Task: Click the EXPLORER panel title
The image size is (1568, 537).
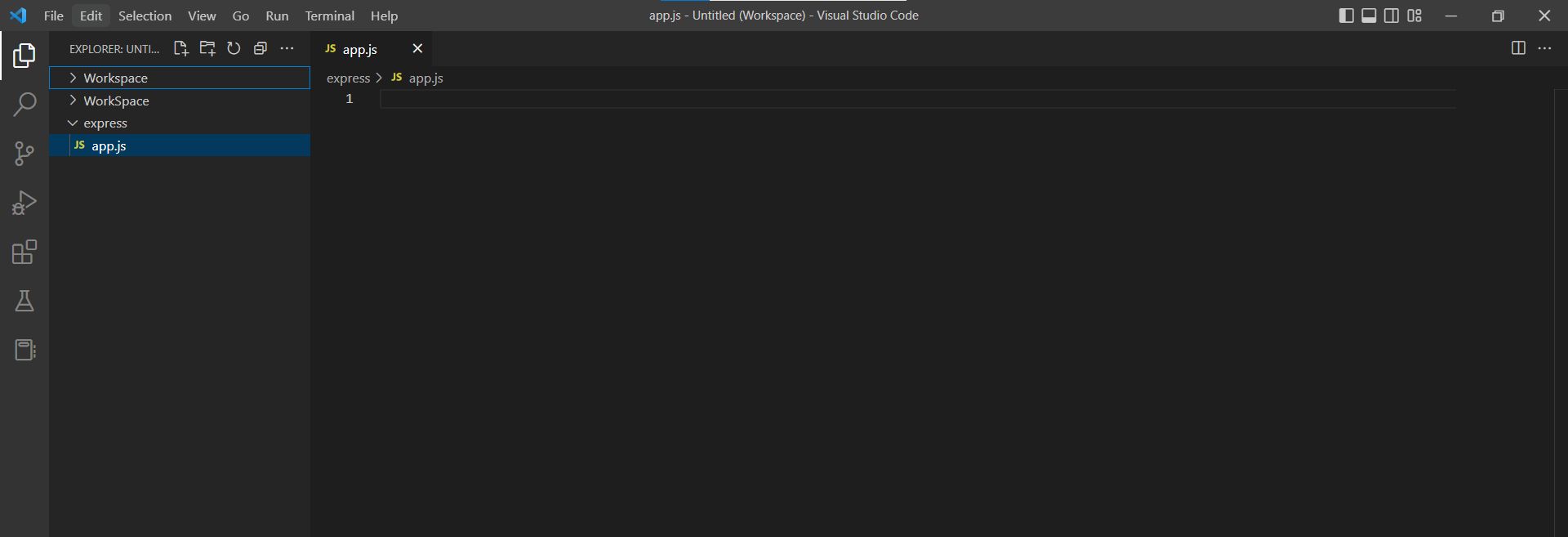Action: (x=114, y=49)
